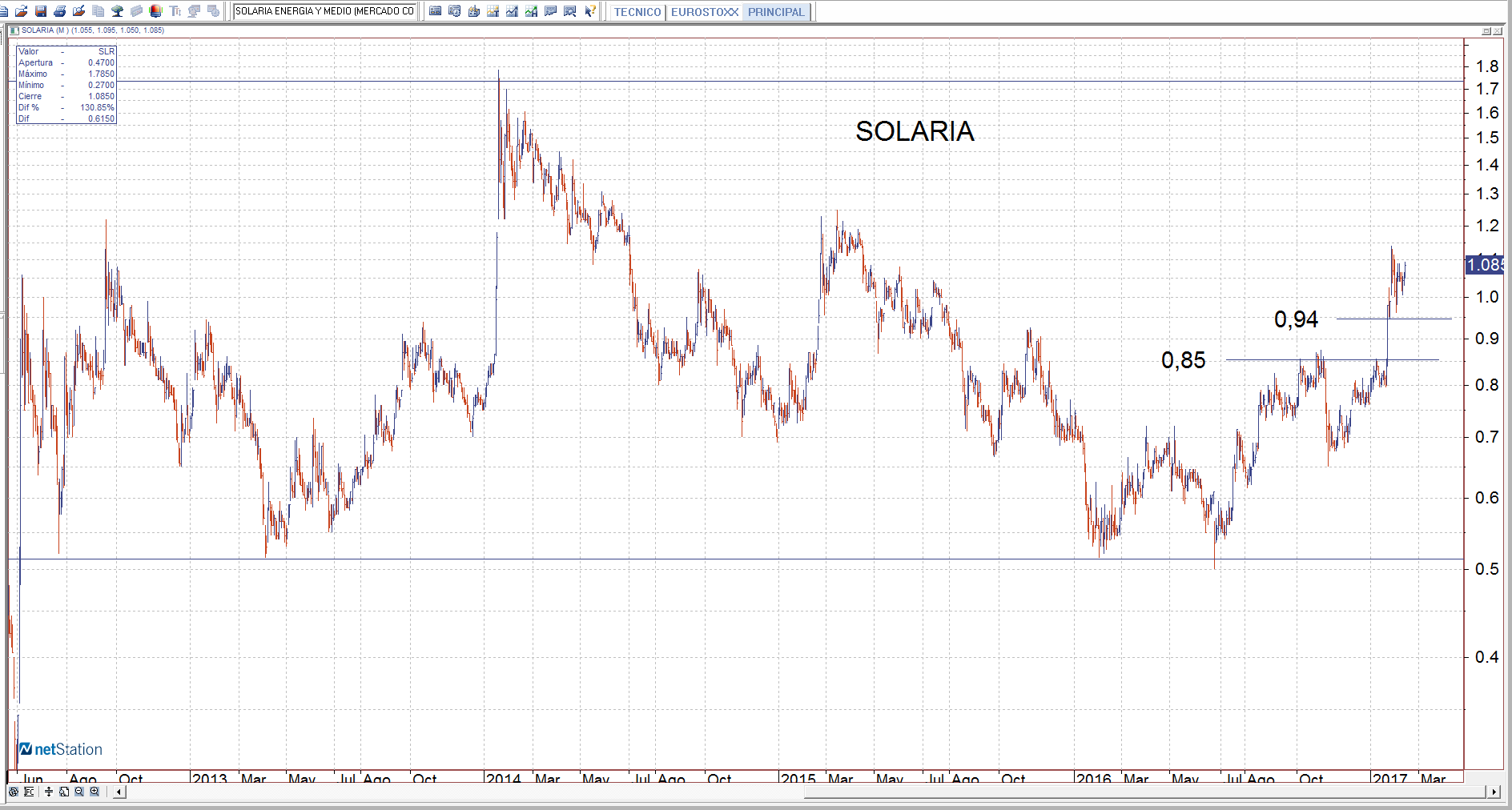Viewport: 1512px width, 810px height.
Task: Click the 2016 label on time axis
Action: (x=1094, y=778)
